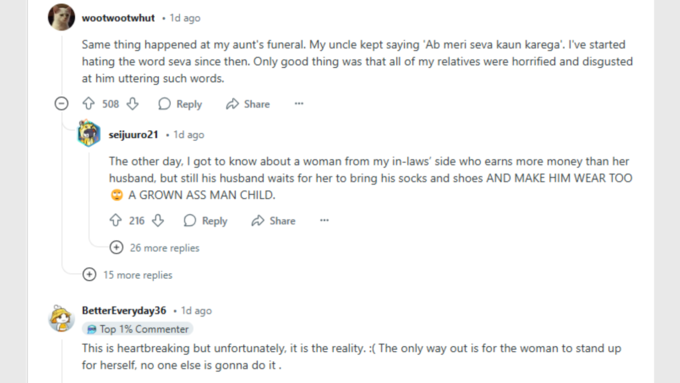
Task: Upvote seijuuro21's reply
Action: 115,220
